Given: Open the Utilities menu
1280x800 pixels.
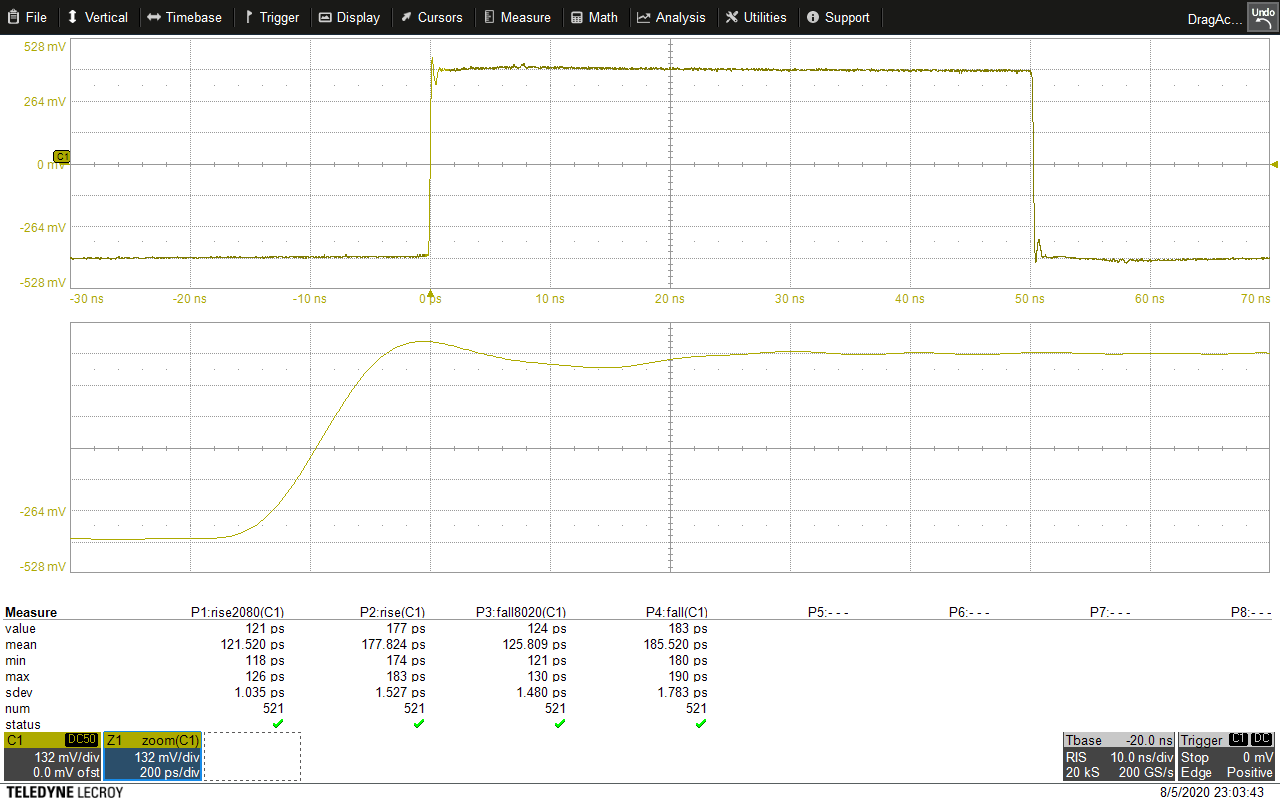Looking at the screenshot, I should (x=756, y=17).
